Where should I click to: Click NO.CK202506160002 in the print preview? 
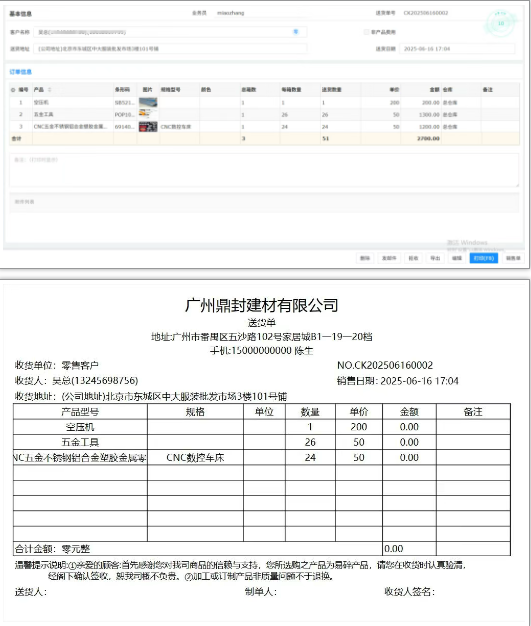[385, 365]
